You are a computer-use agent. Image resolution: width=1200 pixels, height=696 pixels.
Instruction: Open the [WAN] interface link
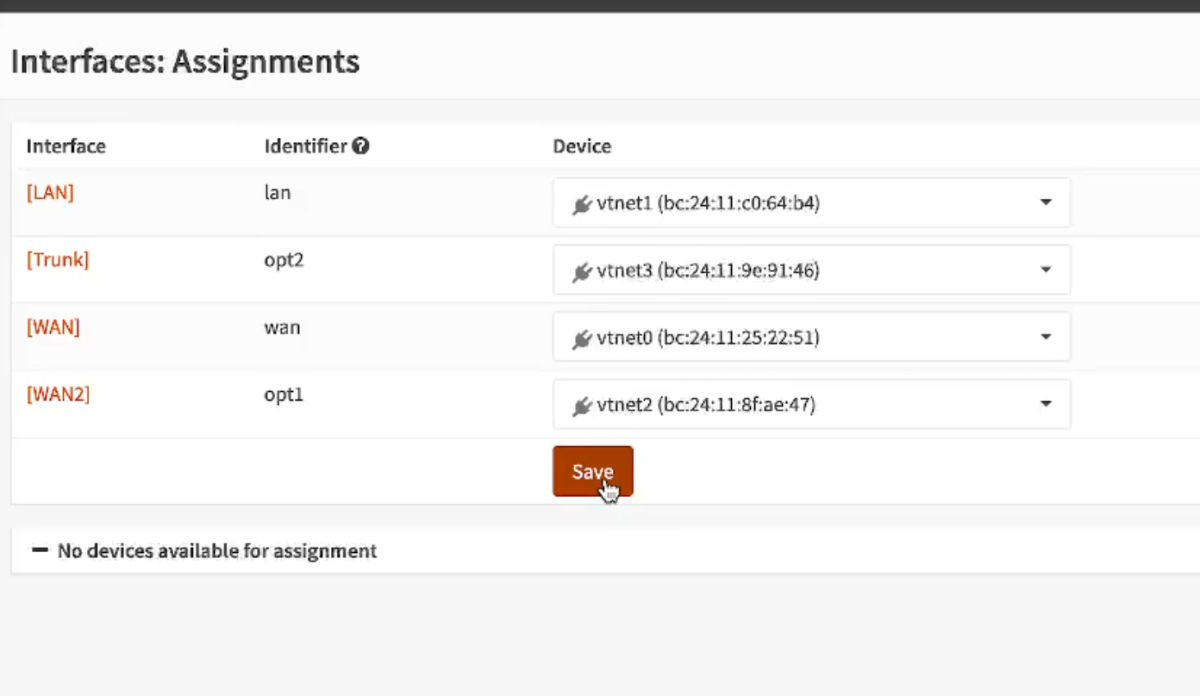pos(53,327)
